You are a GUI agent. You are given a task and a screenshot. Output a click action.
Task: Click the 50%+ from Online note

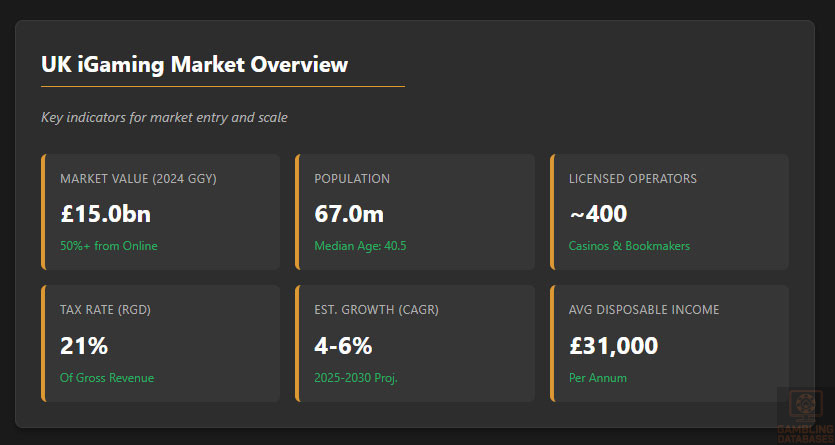click(x=108, y=246)
